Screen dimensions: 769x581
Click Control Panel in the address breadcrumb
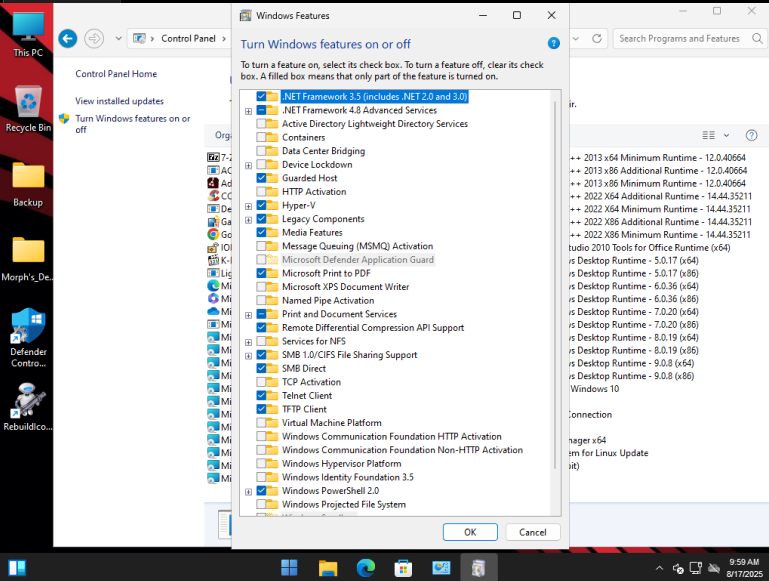click(x=188, y=38)
